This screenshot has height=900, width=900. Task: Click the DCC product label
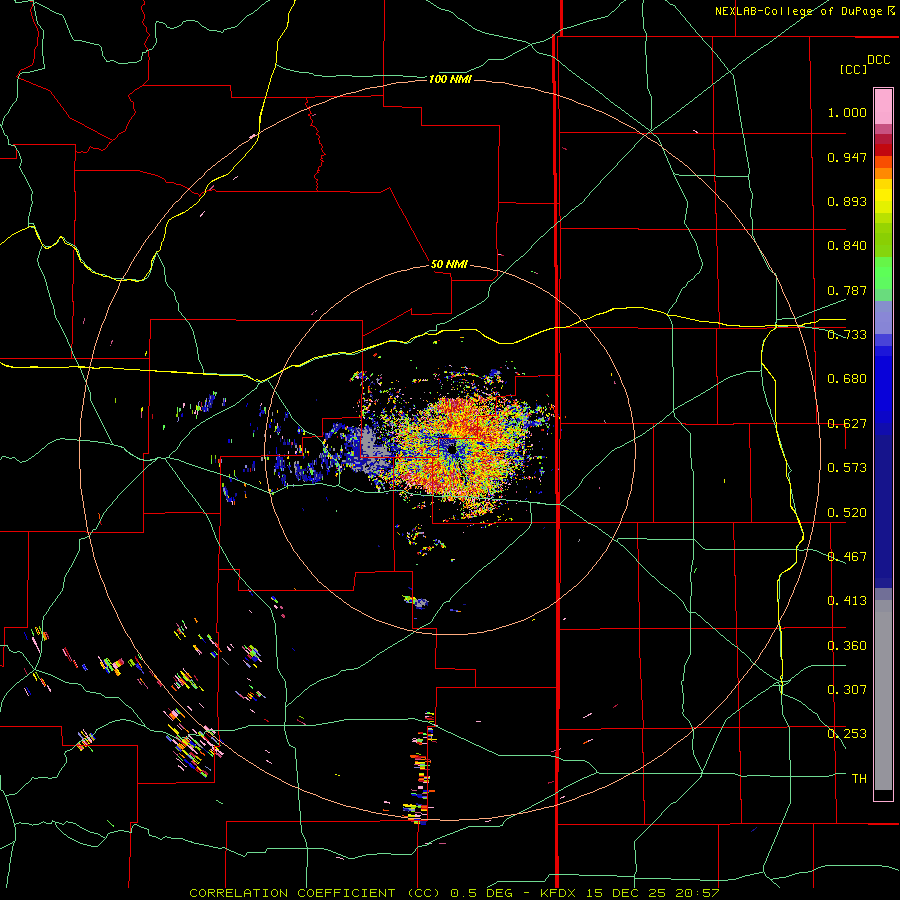point(878,60)
